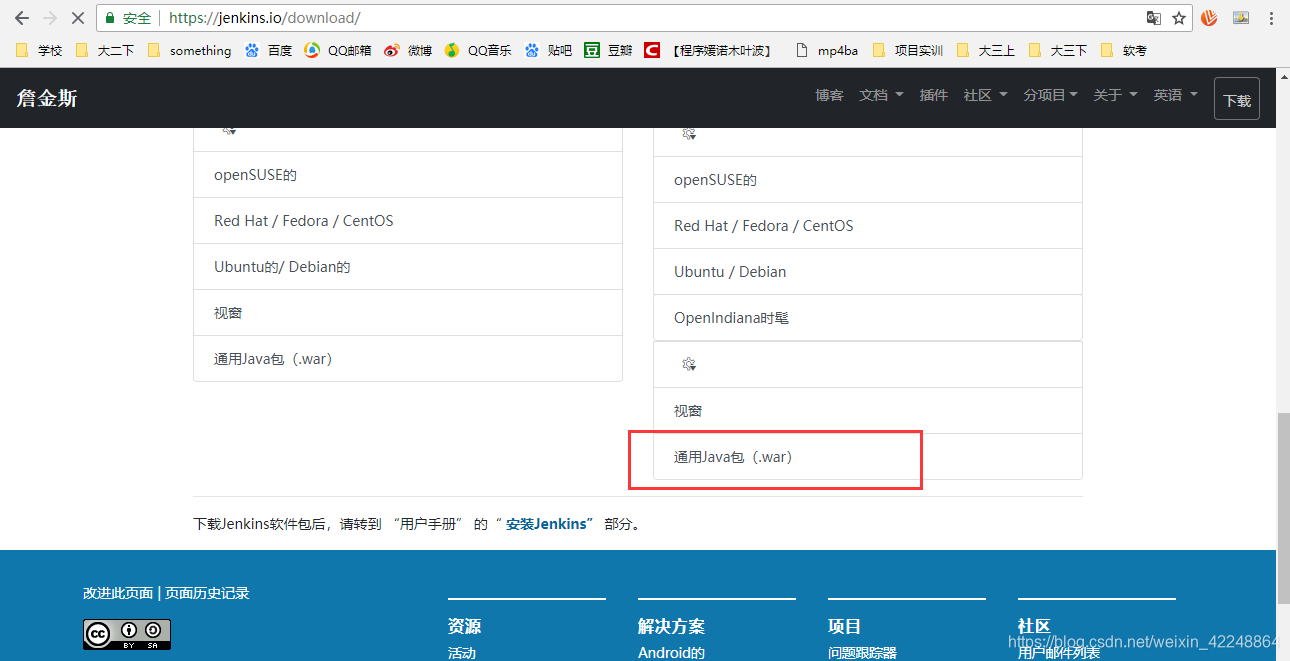Open Android的 under 解决方案 in footer
Image resolution: width=1290 pixels, height=661 pixels.
(671, 653)
